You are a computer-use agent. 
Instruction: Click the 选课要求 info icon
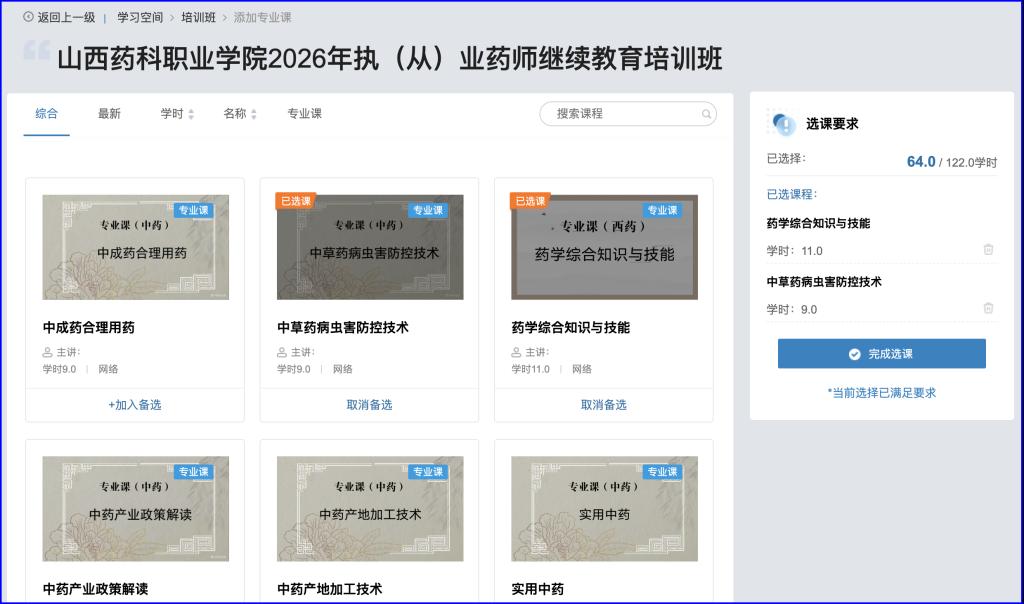(x=784, y=124)
